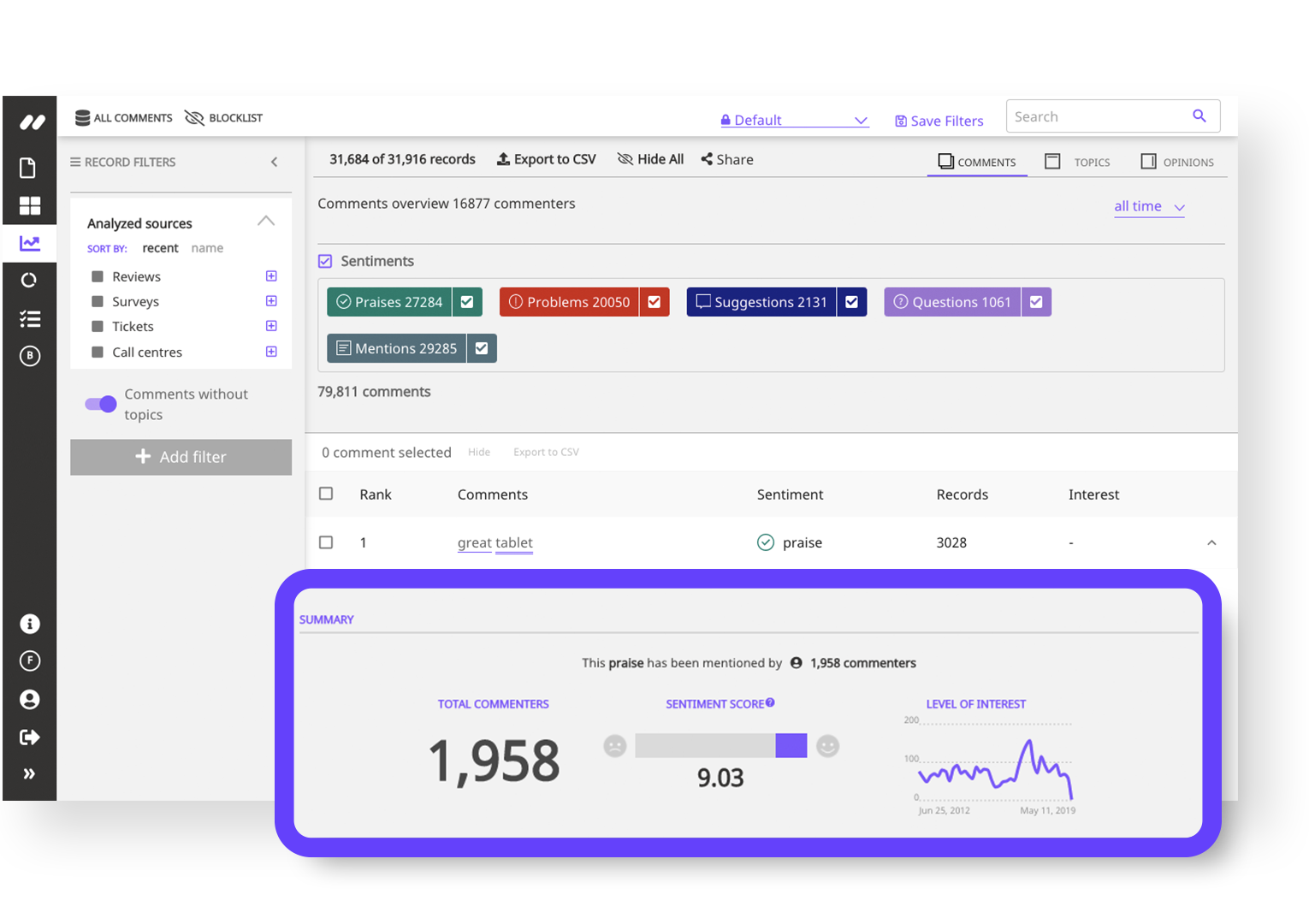Click inside the Search input field
Screen dimensions: 1309x924
[x=1095, y=115]
